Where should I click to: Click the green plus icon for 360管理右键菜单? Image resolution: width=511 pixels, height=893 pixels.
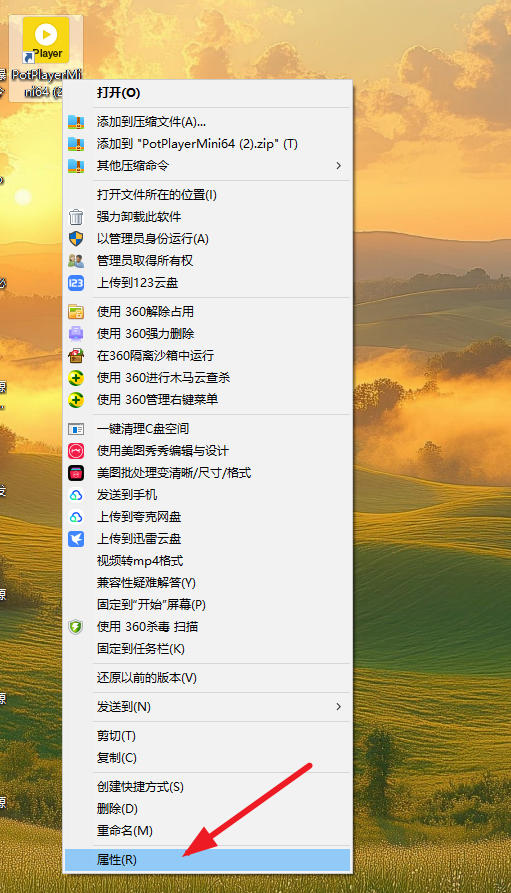76,400
